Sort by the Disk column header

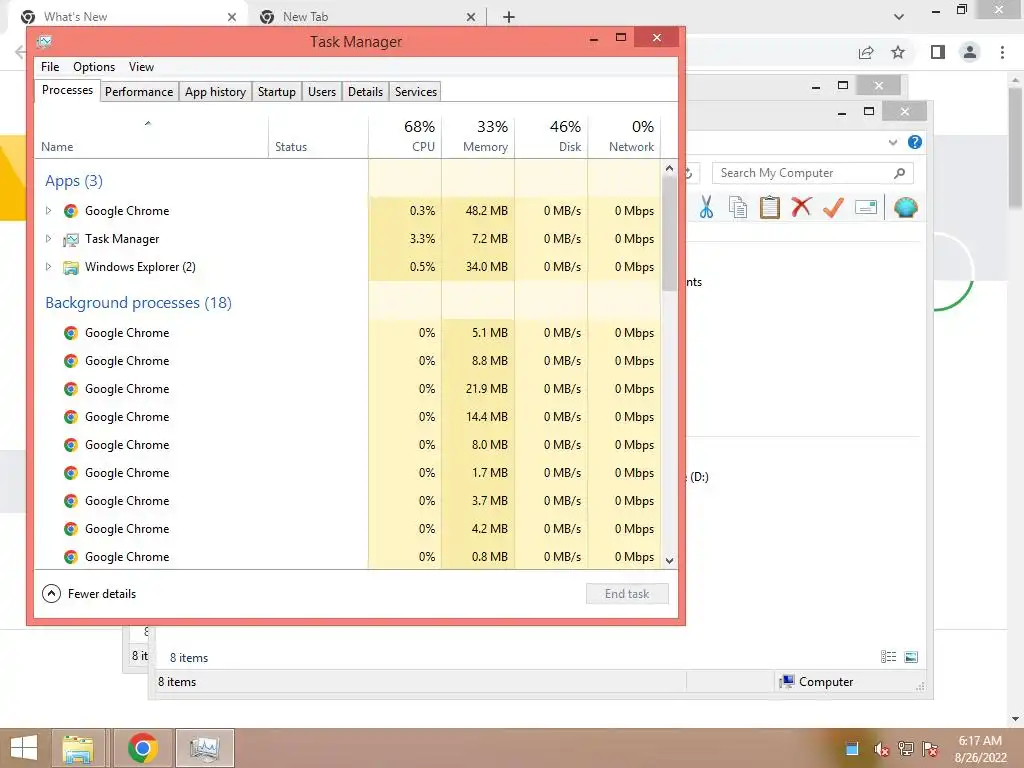click(x=552, y=136)
